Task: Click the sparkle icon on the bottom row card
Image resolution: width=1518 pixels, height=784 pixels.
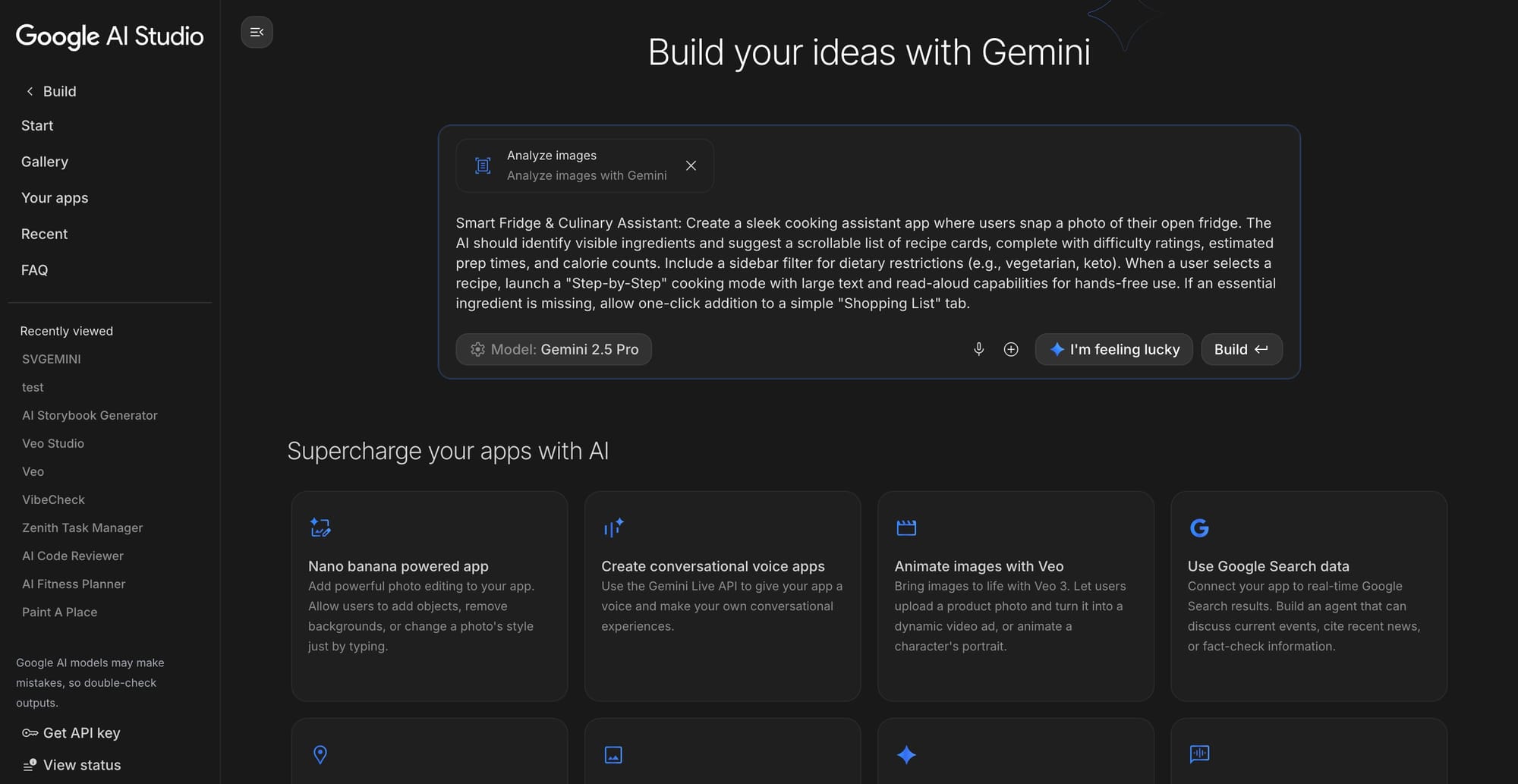Action: click(x=906, y=754)
